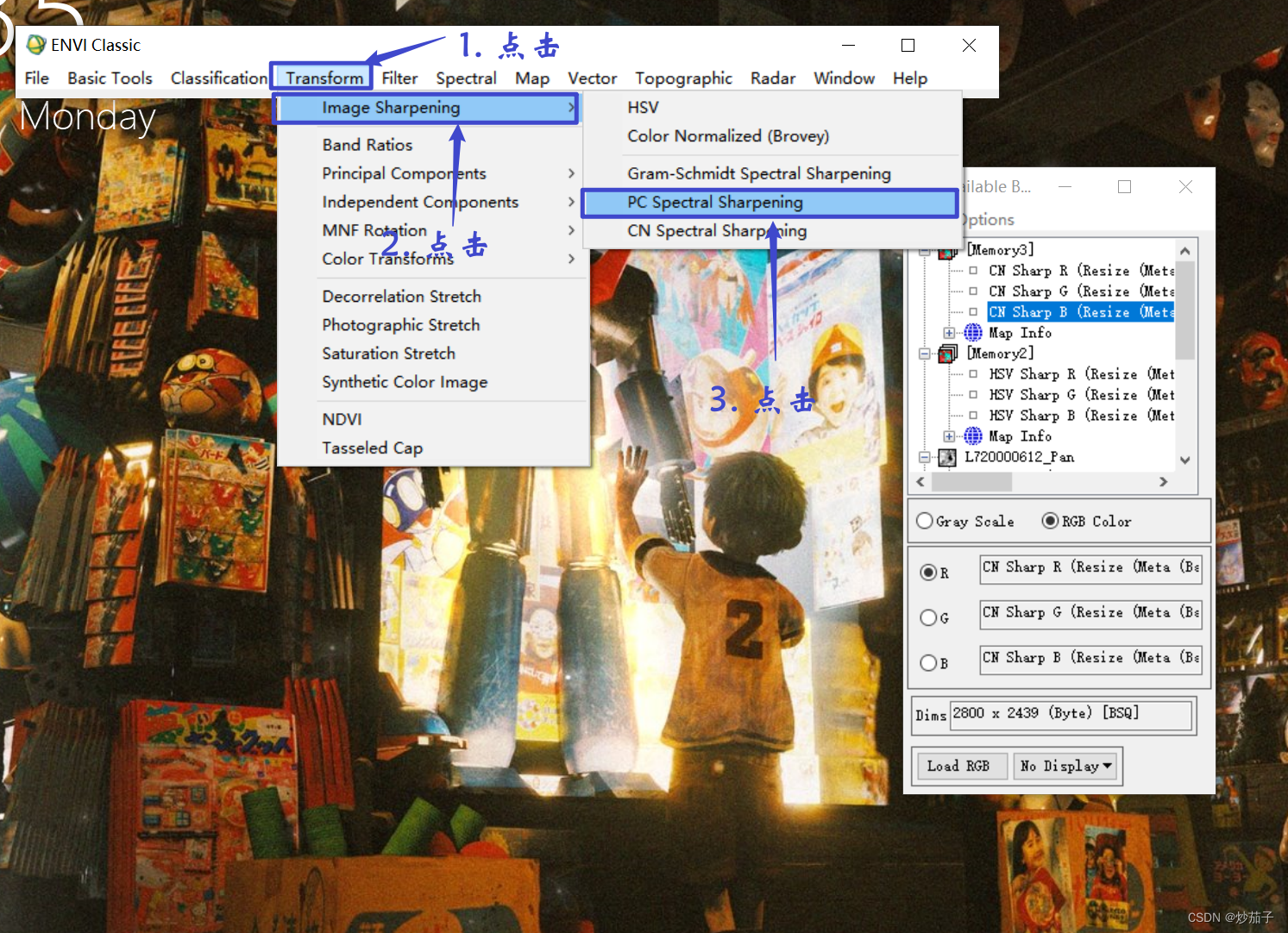The width and height of the screenshot is (1288, 933).
Task: Select Band Ratios menu entry
Action: click(368, 145)
